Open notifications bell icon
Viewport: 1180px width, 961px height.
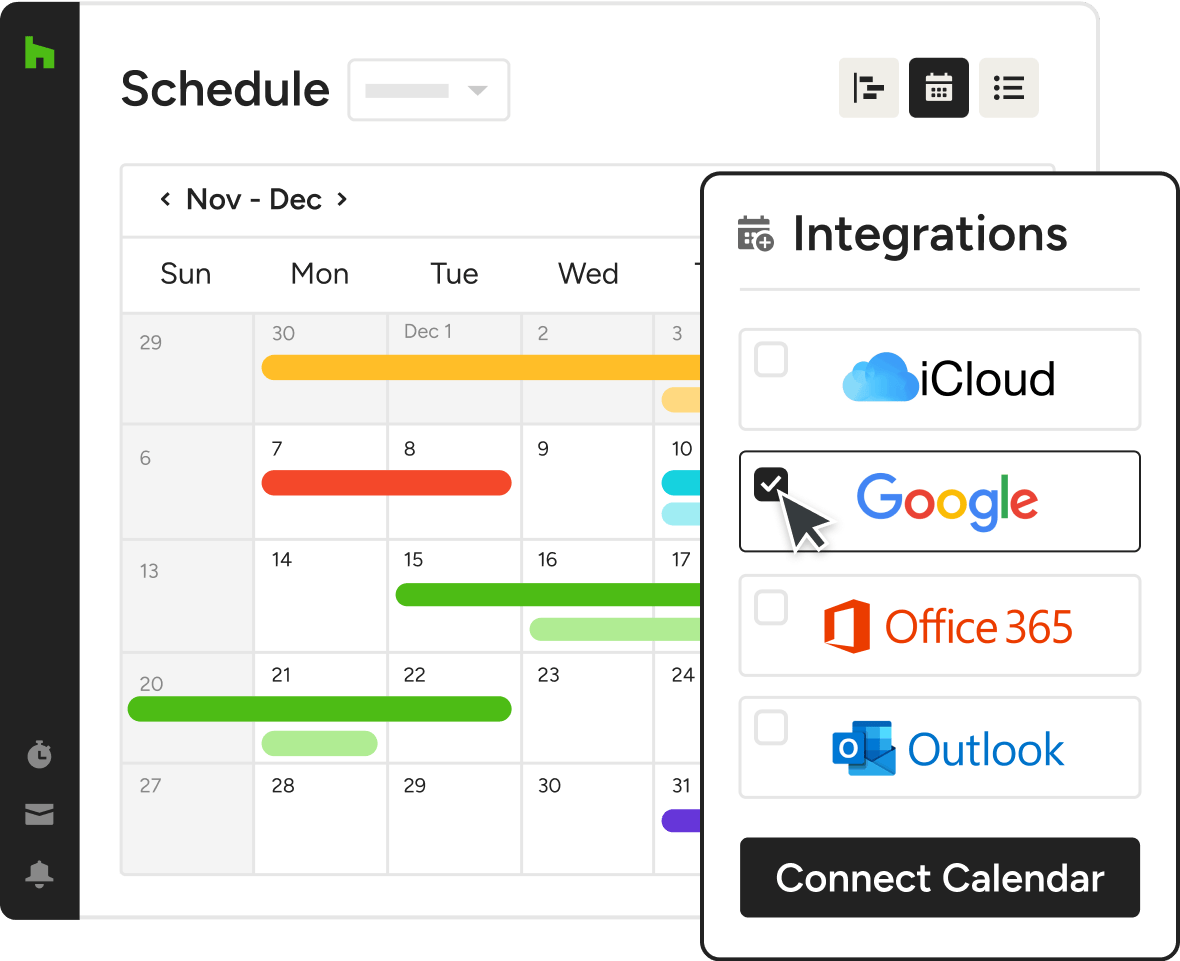click(39, 874)
